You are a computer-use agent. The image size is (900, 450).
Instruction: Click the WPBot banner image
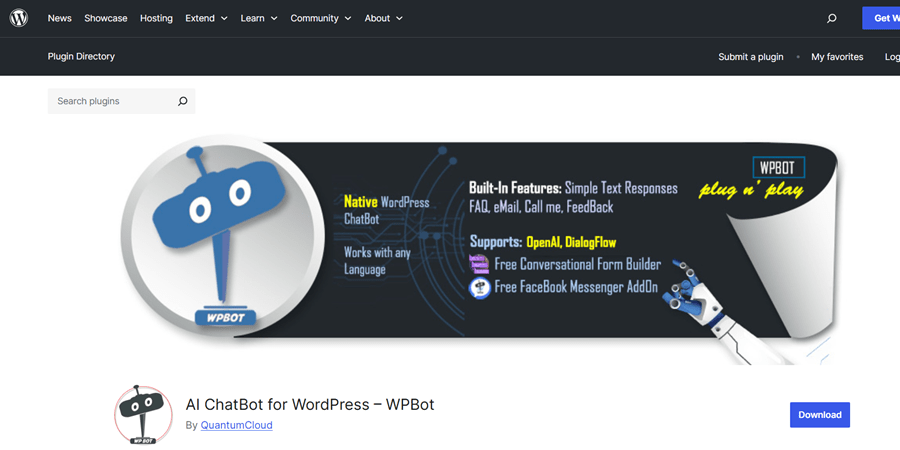480,250
